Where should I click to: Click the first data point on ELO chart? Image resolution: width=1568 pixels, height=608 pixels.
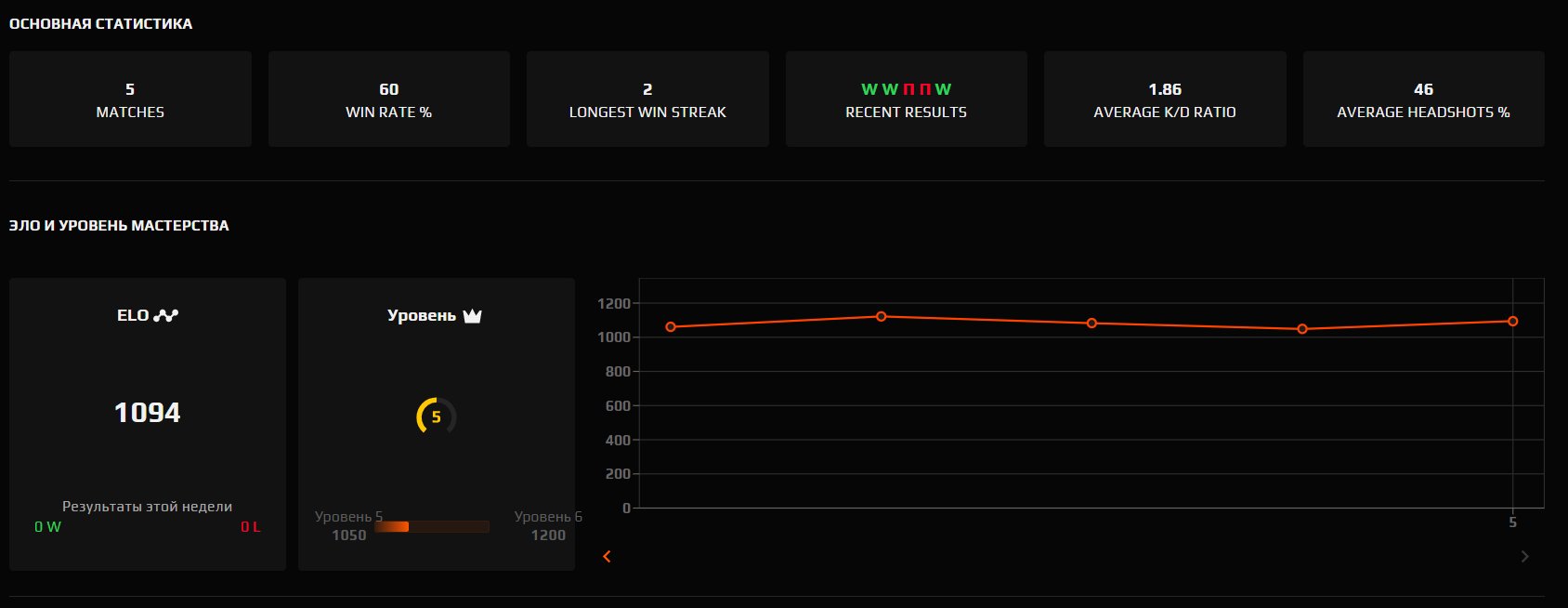coord(671,327)
